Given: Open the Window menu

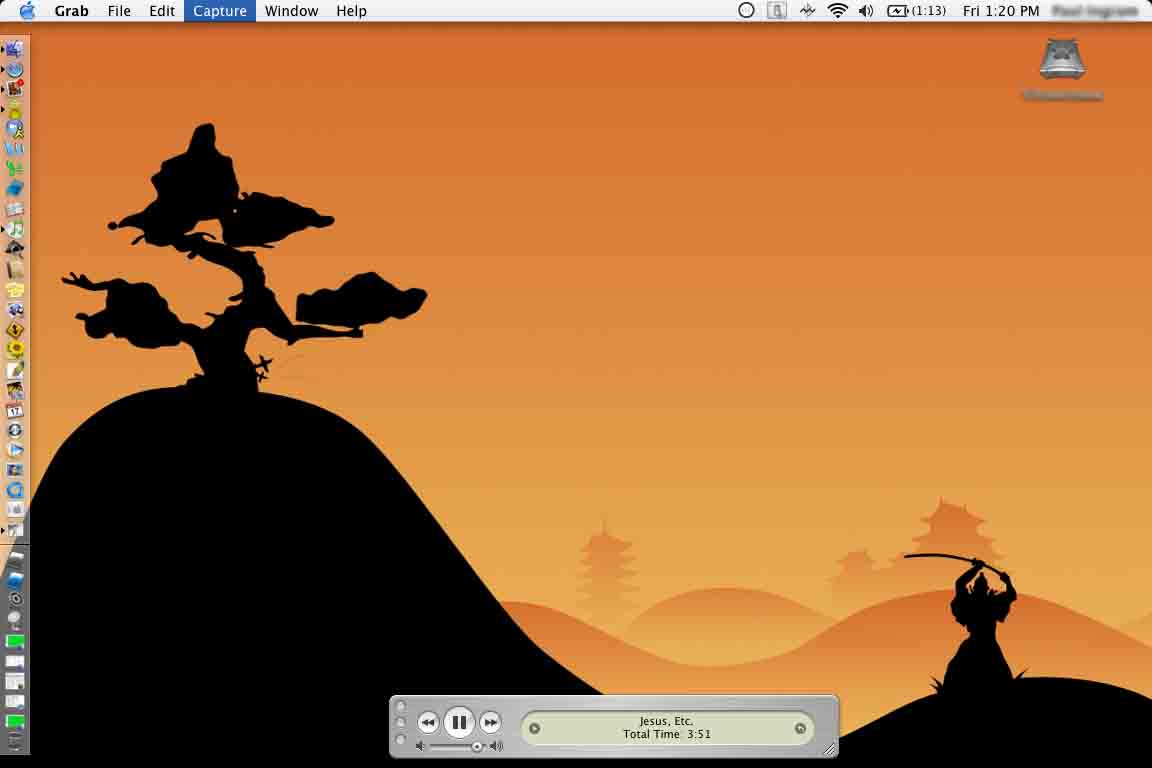Looking at the screenshot, I should (x=292, y=11).
